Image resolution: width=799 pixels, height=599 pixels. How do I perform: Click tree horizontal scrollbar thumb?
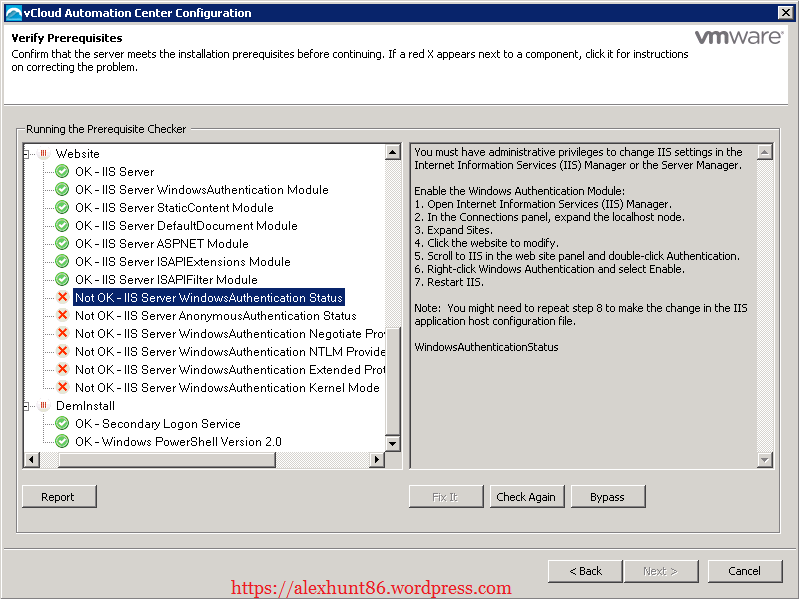point(167,459)
